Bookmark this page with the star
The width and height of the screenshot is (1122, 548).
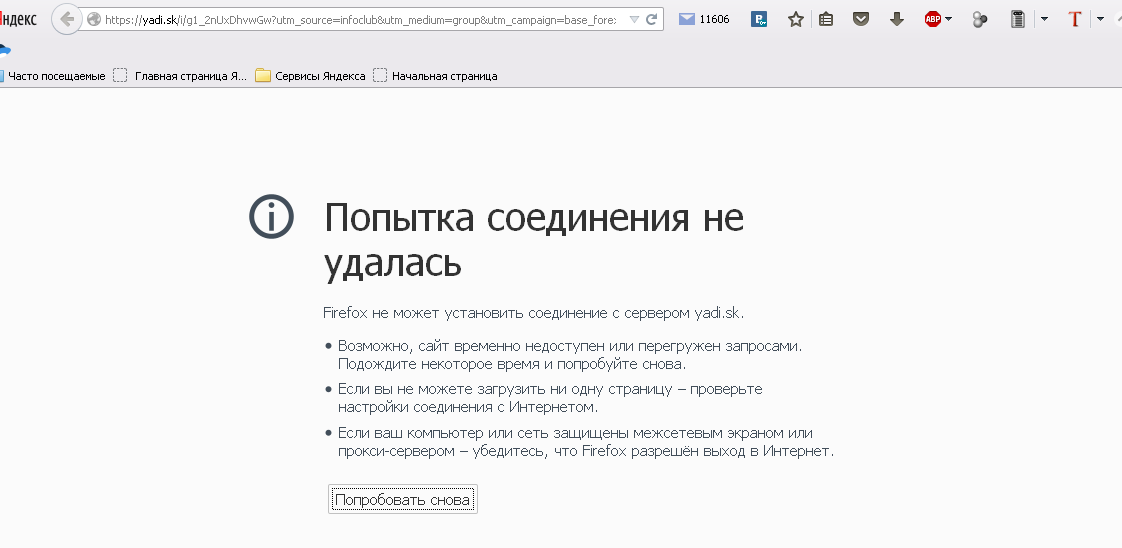[x=796, y=19]
